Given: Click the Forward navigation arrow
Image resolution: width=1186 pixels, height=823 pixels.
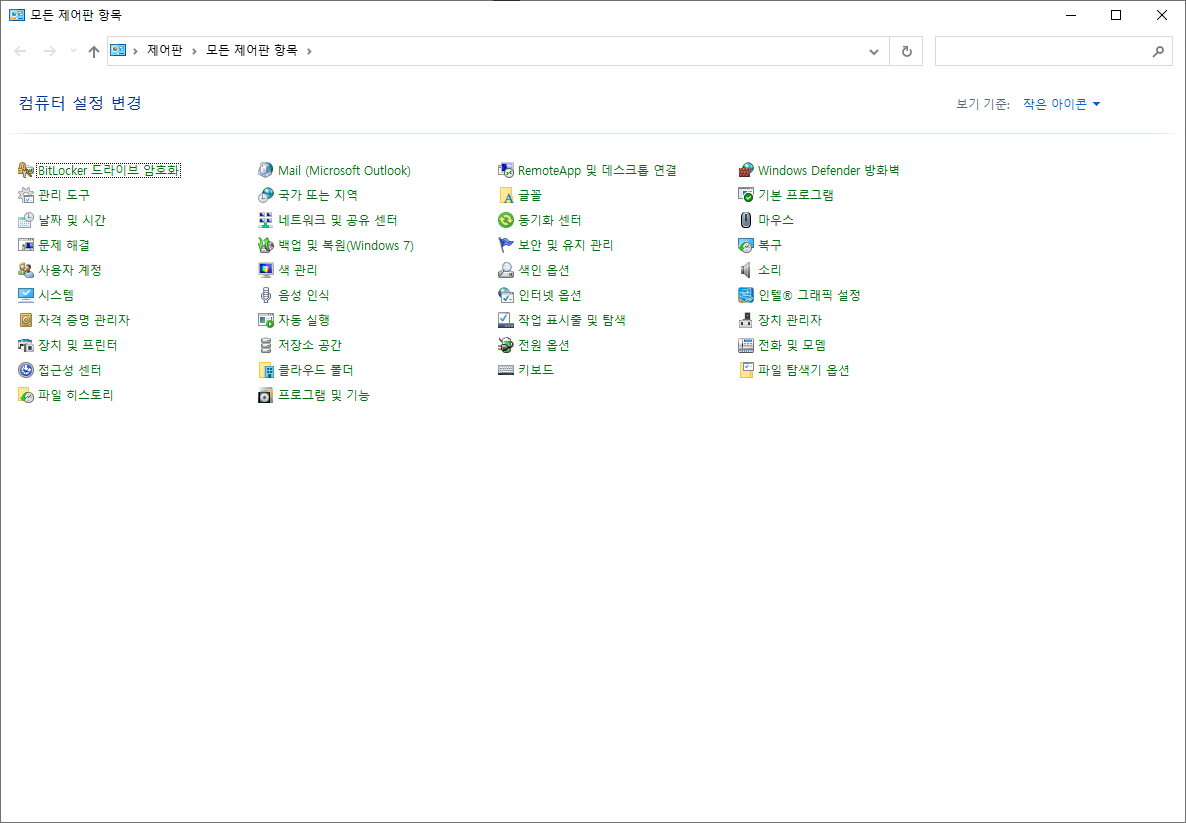Looking at the screenshot, I should (49, 51).
